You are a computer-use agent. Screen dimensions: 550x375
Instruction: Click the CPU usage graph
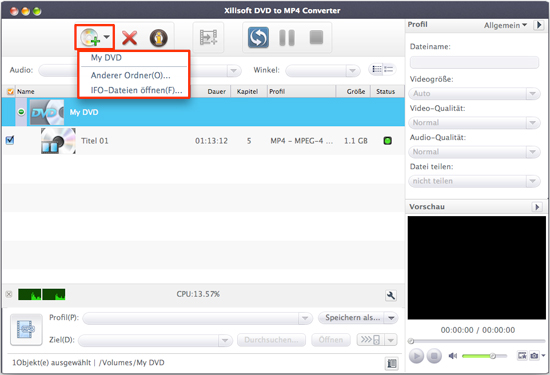click(x=42, y=294)
